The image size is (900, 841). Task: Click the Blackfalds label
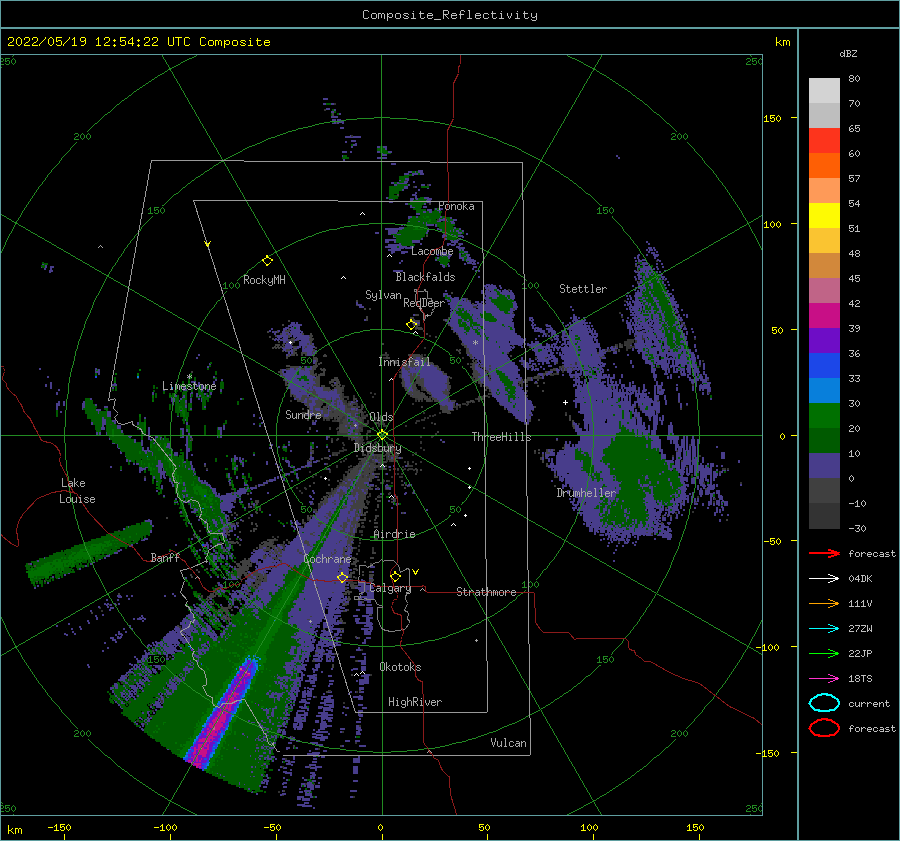tap(425, 277)
